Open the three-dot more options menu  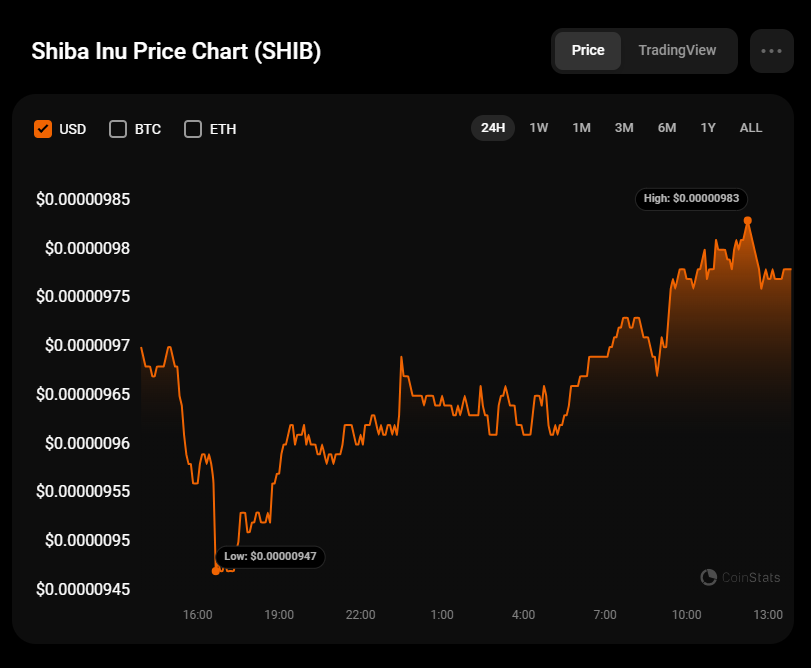(771, 51)
